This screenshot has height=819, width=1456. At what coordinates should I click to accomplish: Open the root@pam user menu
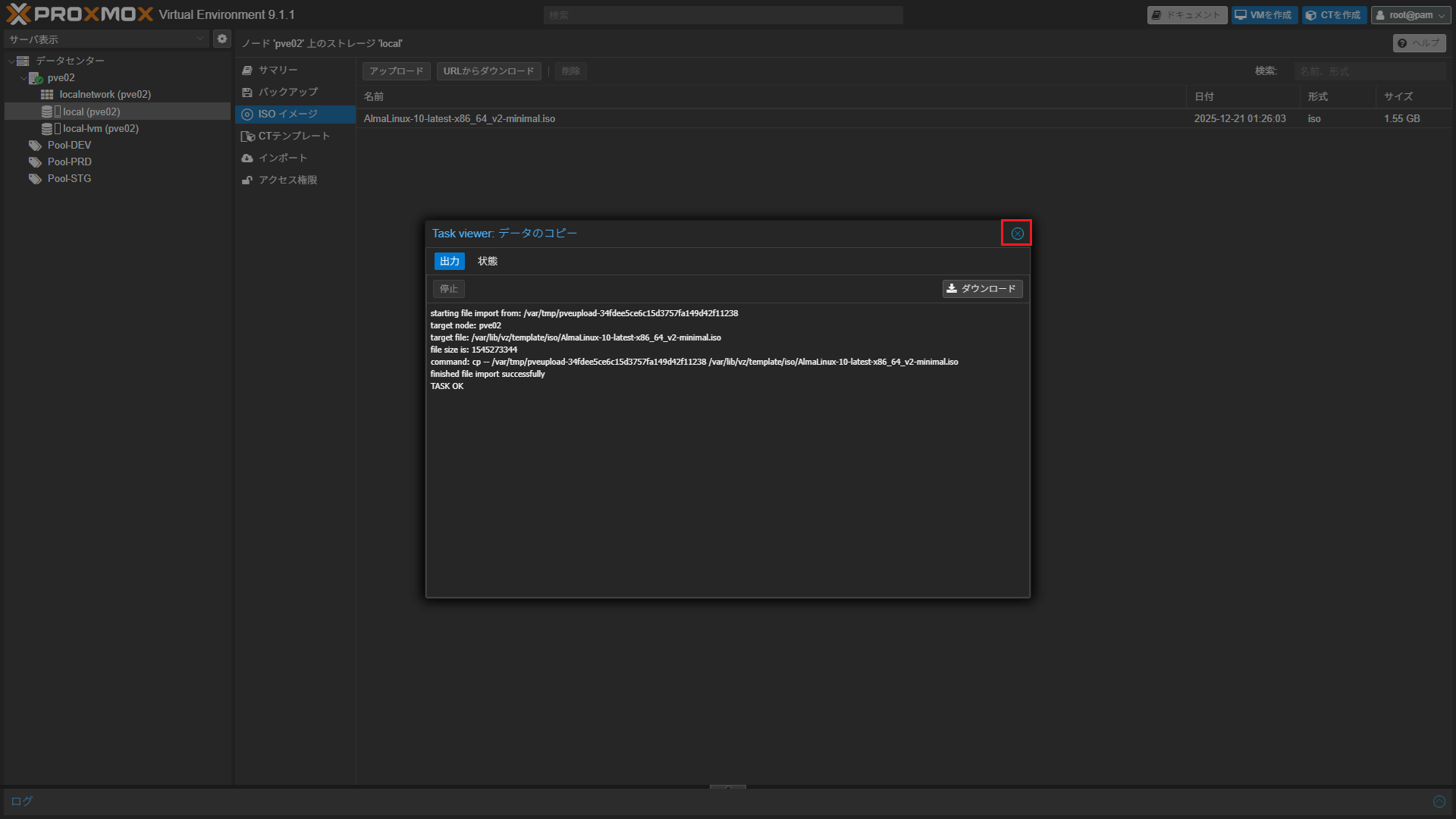click(1410, 15)
